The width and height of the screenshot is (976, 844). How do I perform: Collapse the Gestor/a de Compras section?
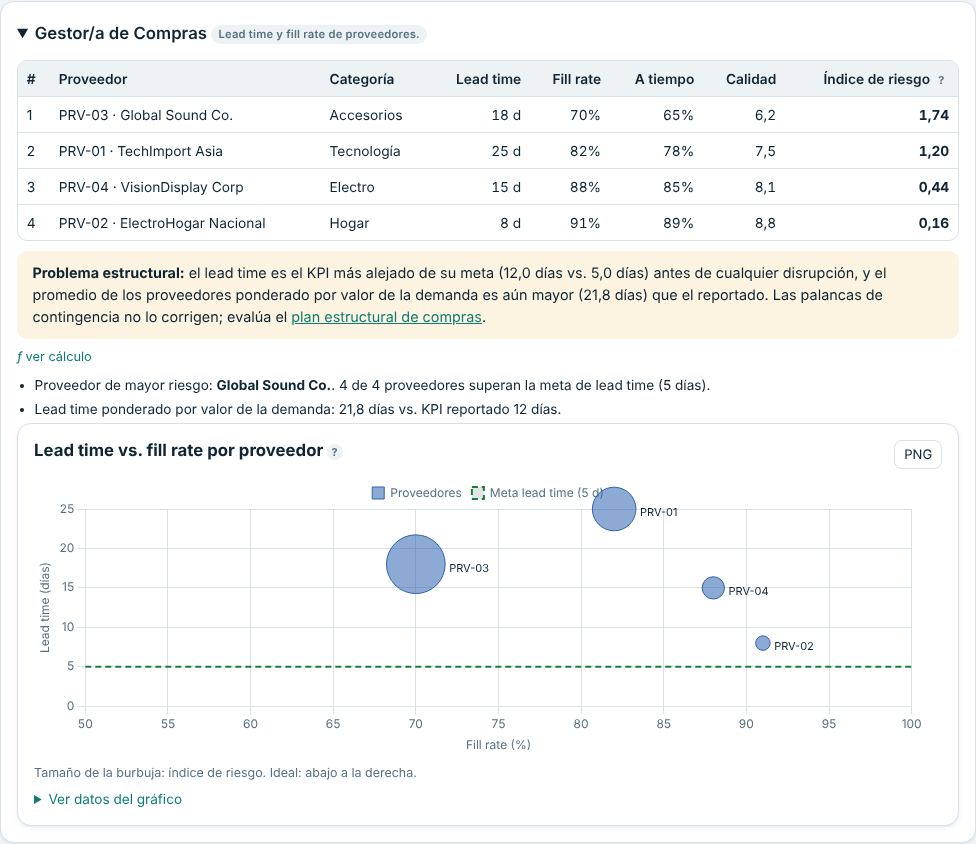pyautogui.click(x=22, y=34)
